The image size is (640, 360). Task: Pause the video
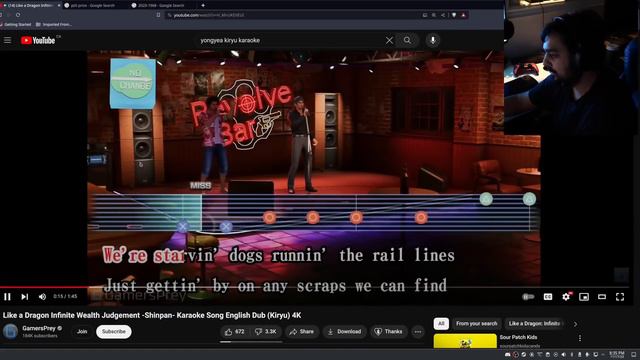point(7,297)
